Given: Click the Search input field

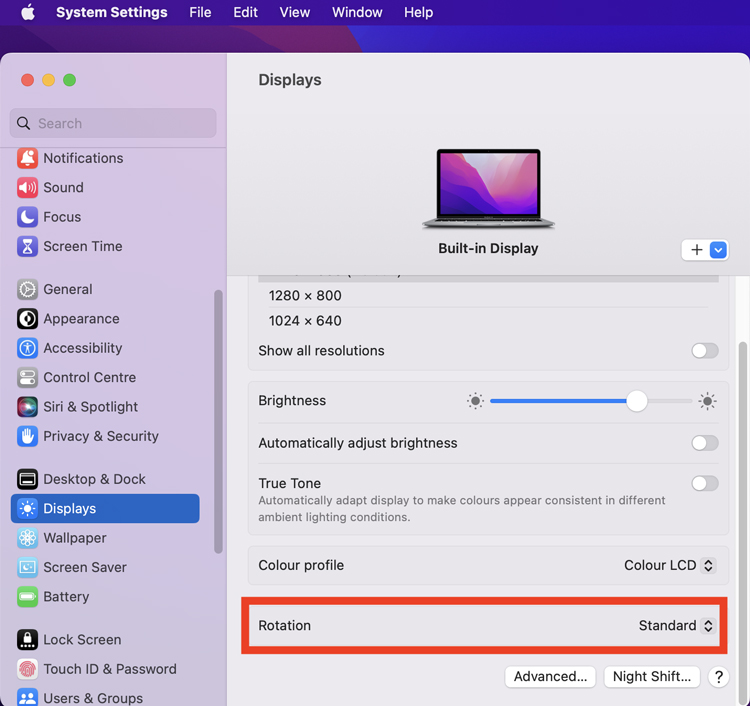Looking at the screenshot, I should [113, 123].
